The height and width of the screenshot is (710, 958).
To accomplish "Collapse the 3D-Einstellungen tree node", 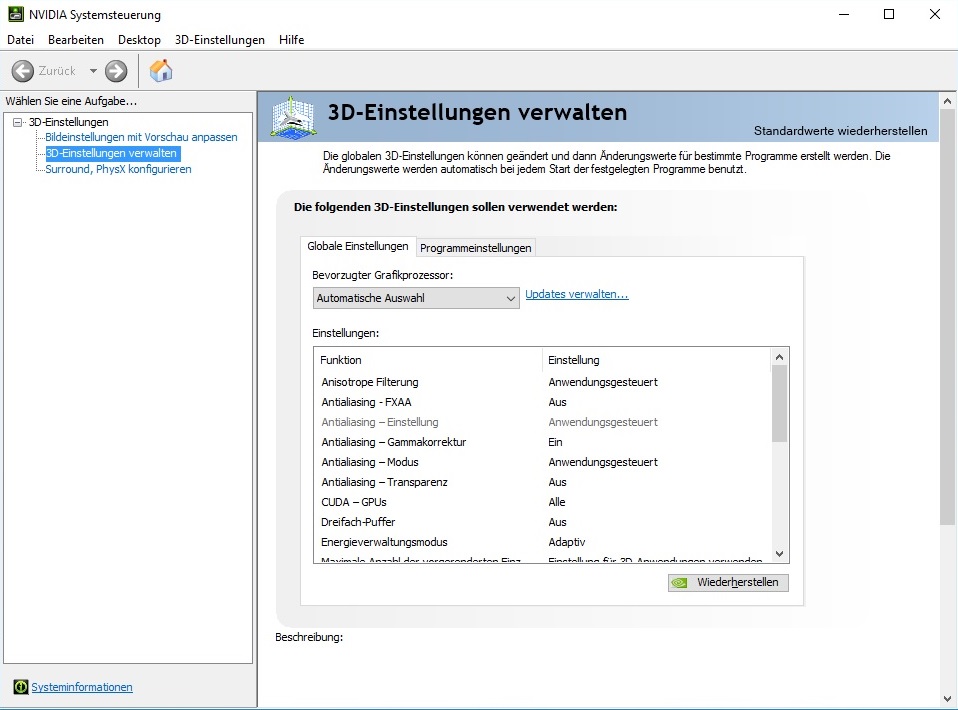I will pos(18,122).
